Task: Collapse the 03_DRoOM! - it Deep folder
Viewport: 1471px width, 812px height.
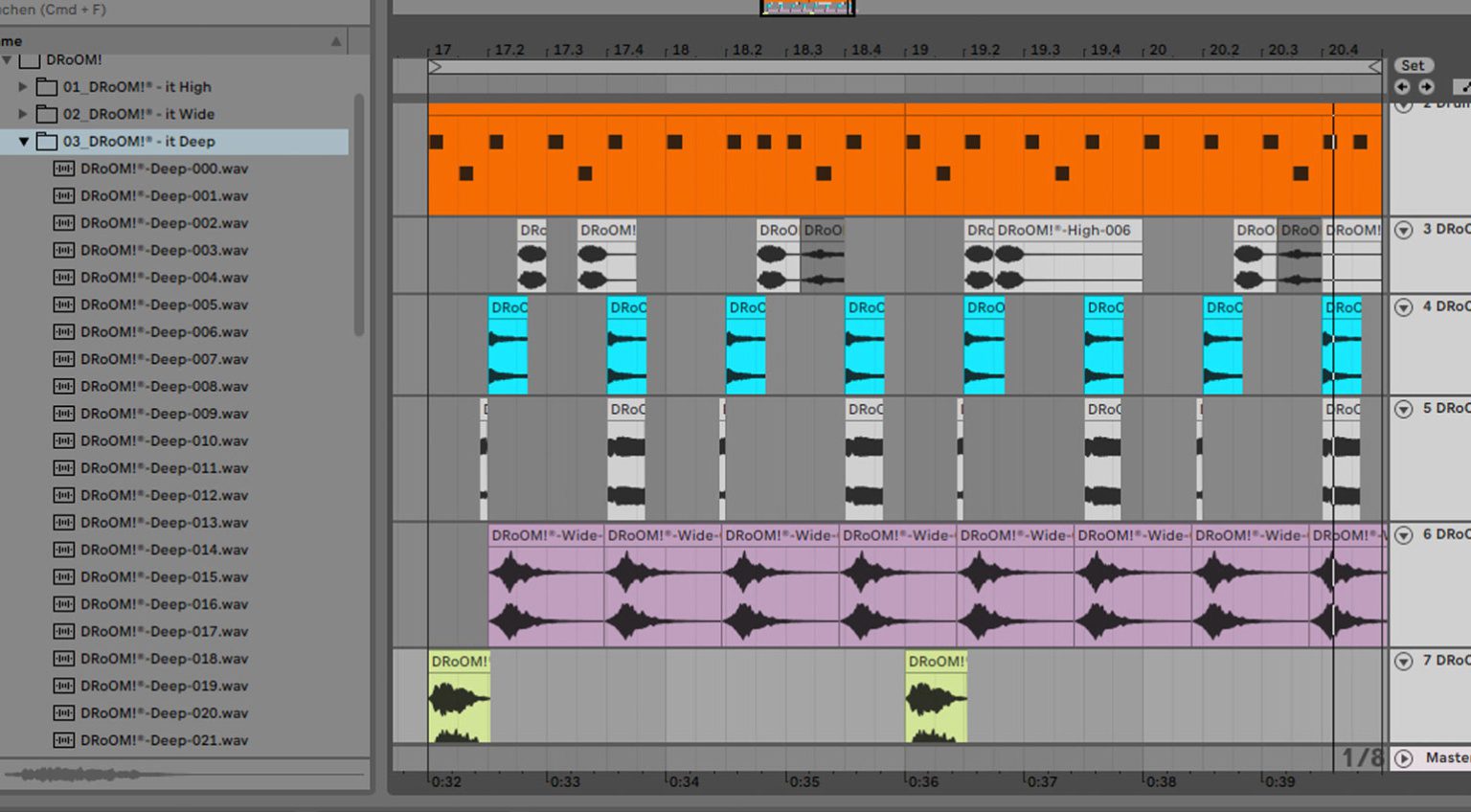Action: 23,141
